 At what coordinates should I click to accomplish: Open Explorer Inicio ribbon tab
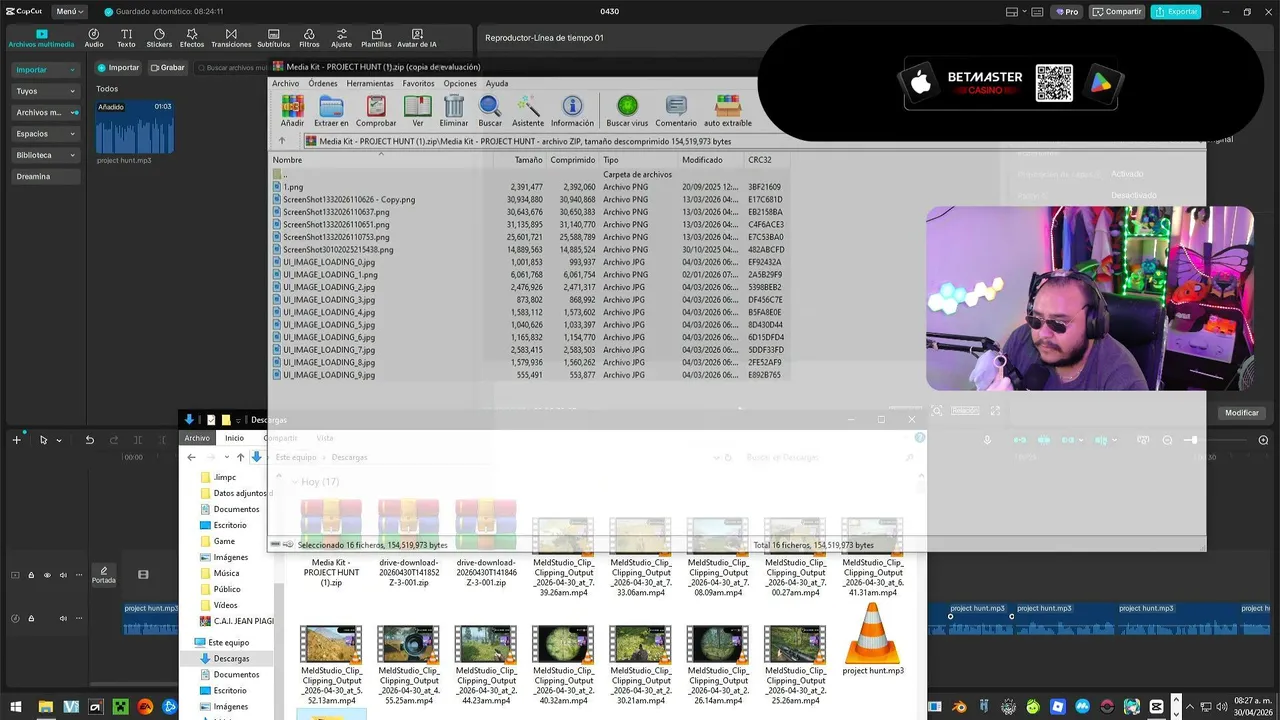tap(234, 438)
